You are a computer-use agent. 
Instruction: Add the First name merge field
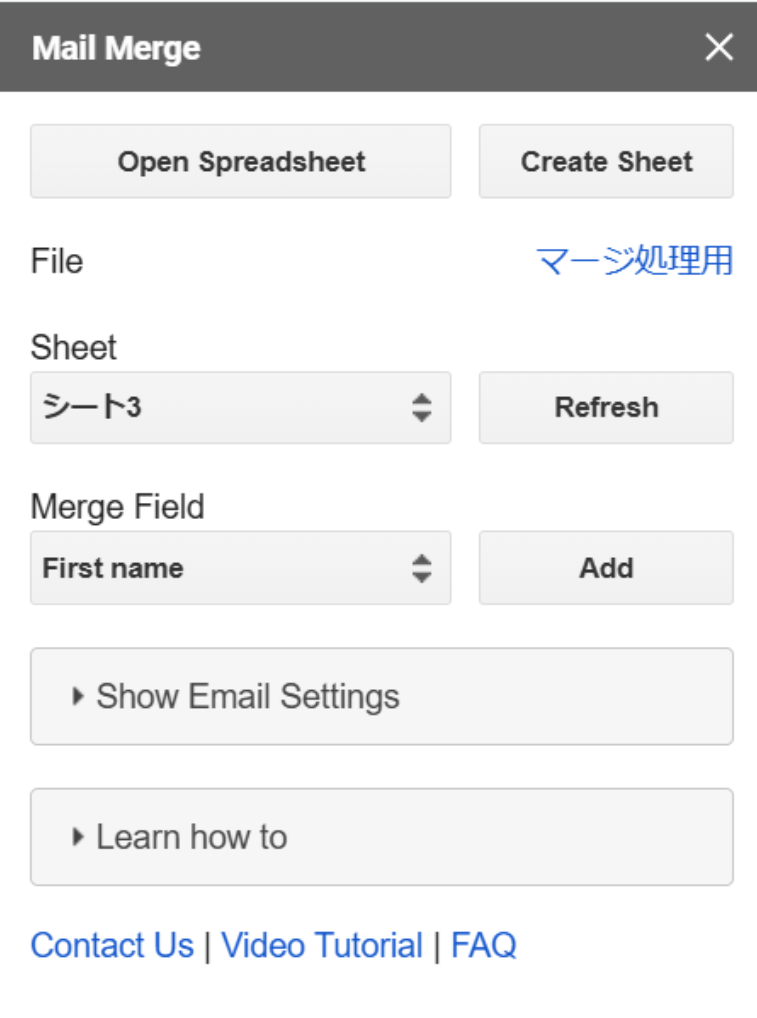606,568
